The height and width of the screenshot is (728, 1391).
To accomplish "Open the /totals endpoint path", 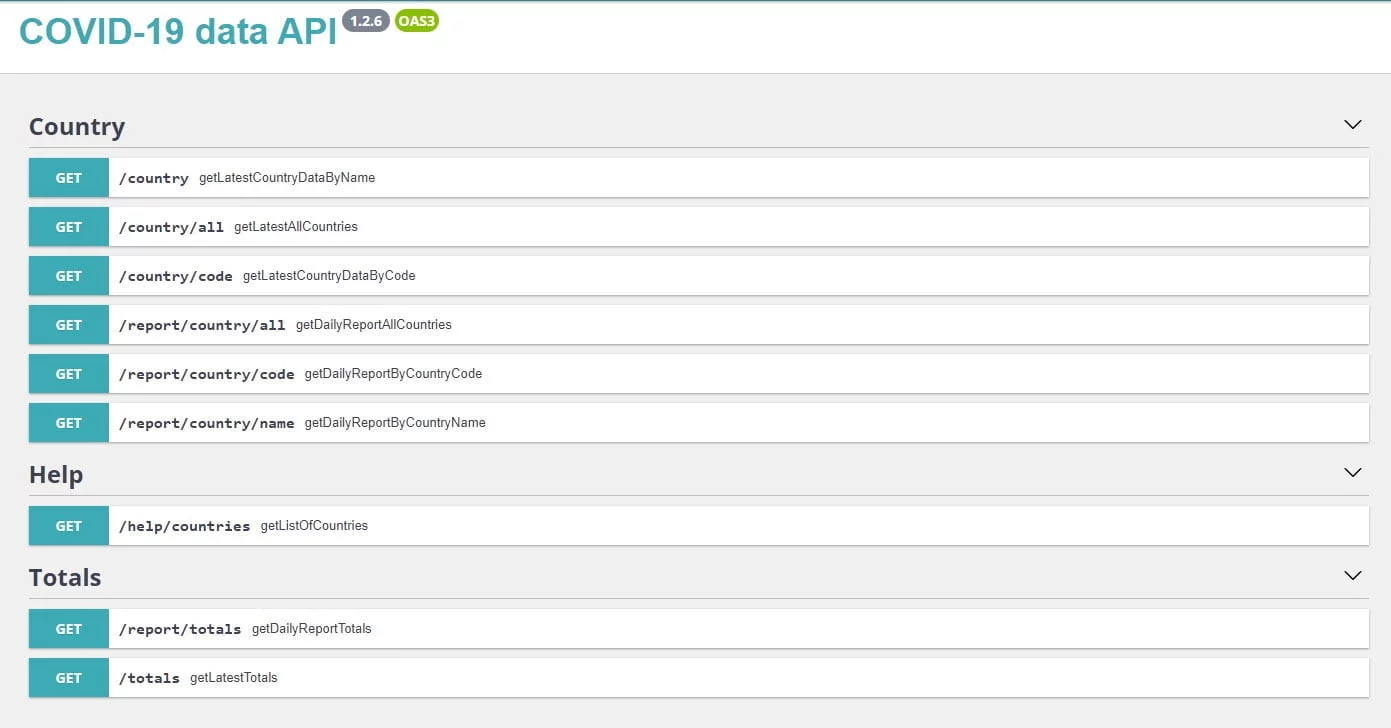I will point(149,678).
